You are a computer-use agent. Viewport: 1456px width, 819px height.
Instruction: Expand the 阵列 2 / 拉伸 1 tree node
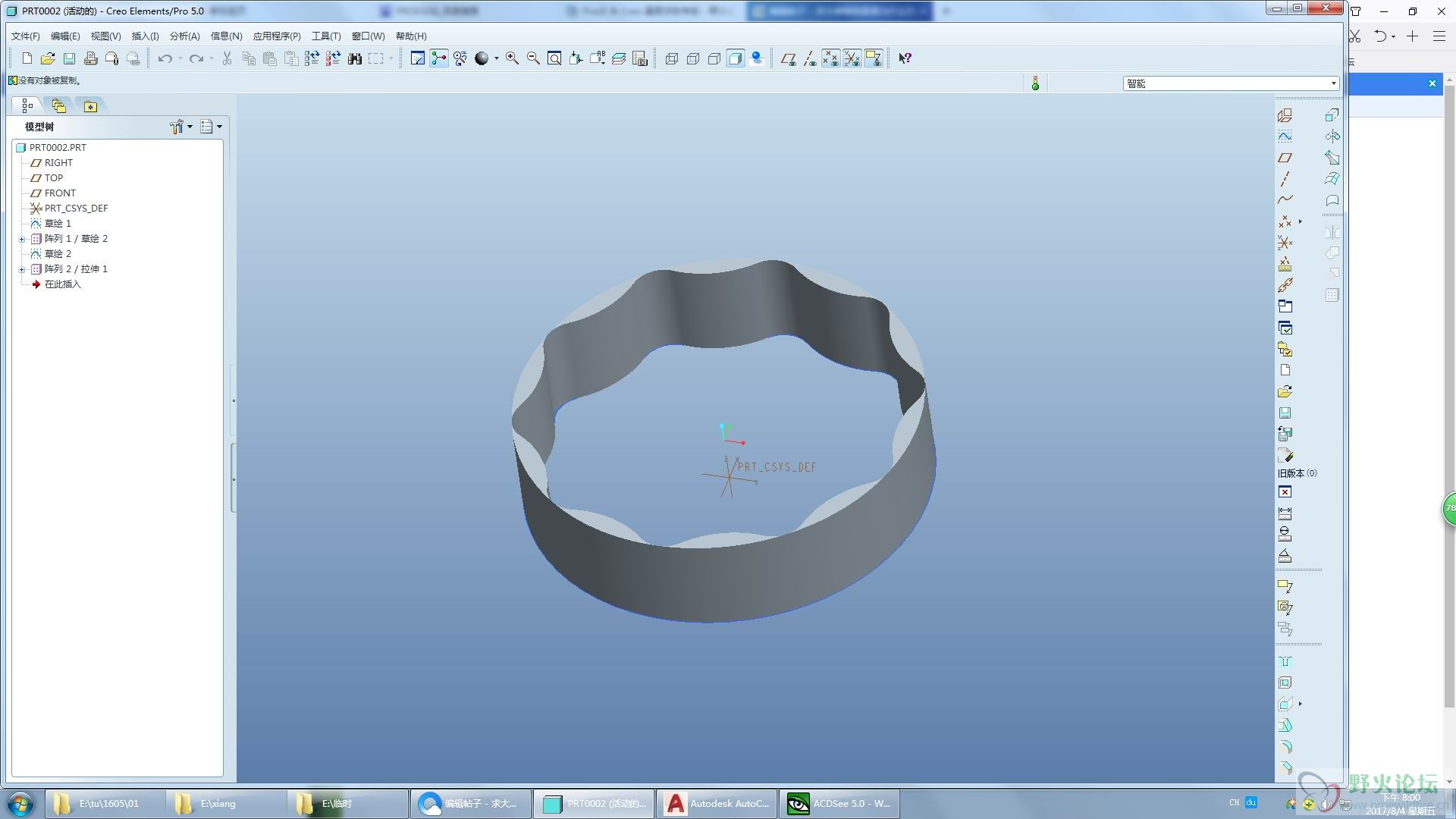click(22, 269)
